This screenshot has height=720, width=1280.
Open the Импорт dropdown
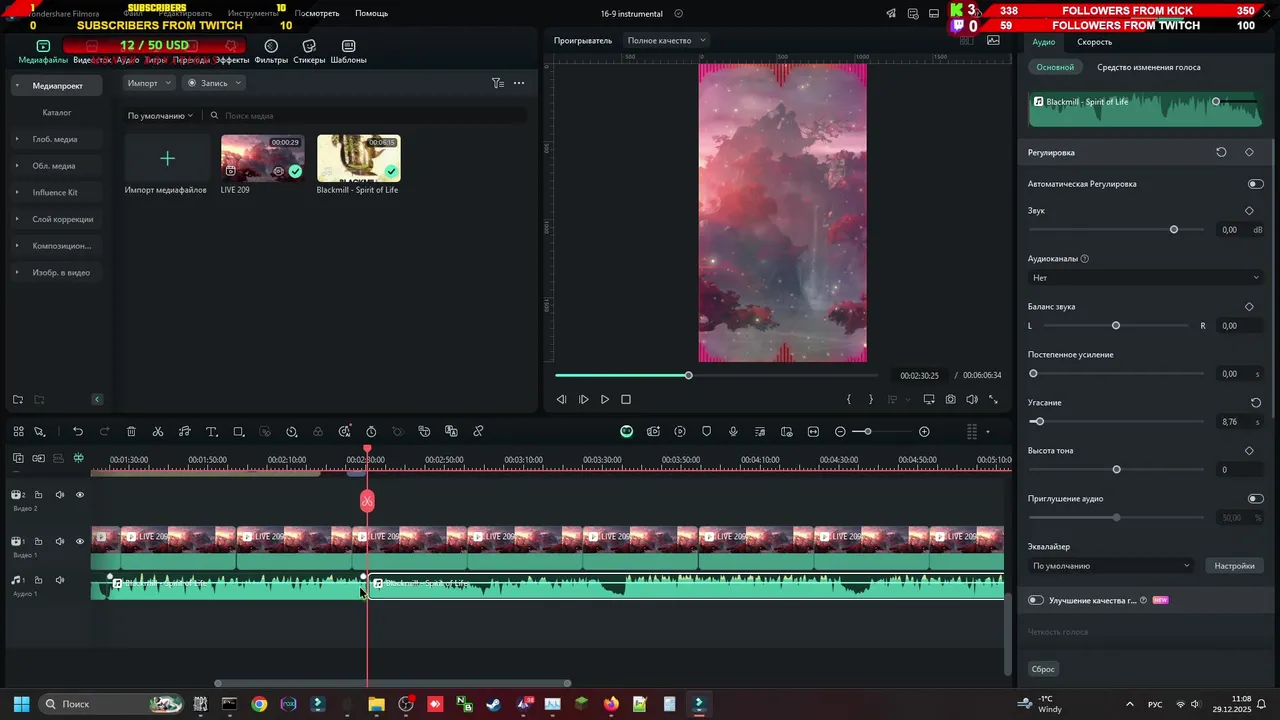(x=150, y=83)
